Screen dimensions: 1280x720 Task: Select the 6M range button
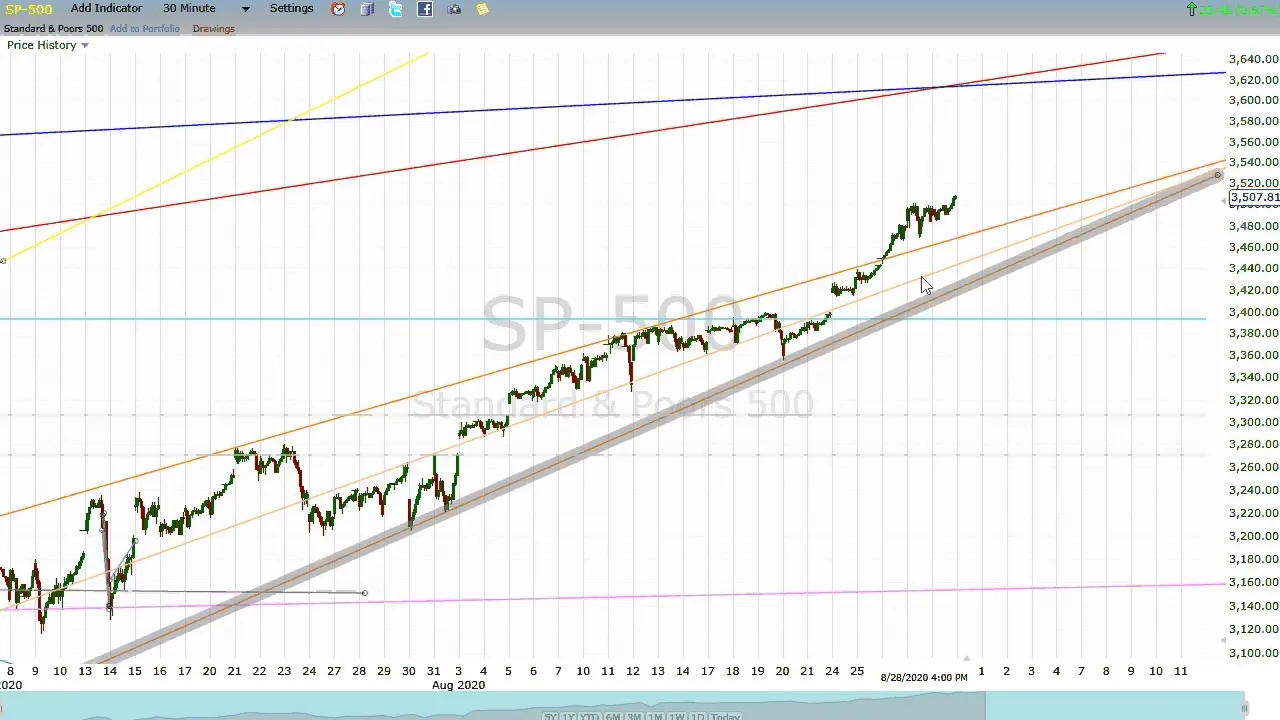pyautogui.click(x=613, y=715)
